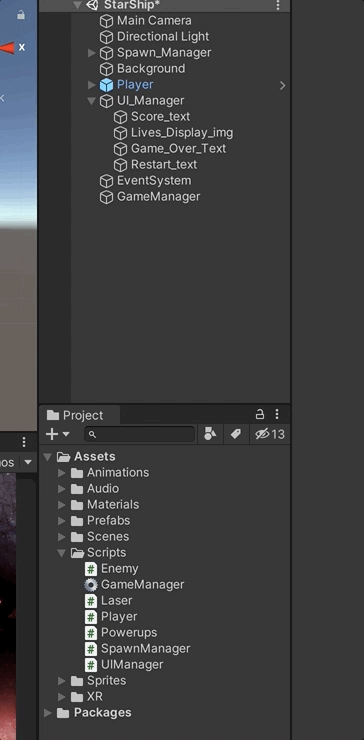Open the Project panel options menu
The image size is (364, 740).
click(x=277, y=414)
